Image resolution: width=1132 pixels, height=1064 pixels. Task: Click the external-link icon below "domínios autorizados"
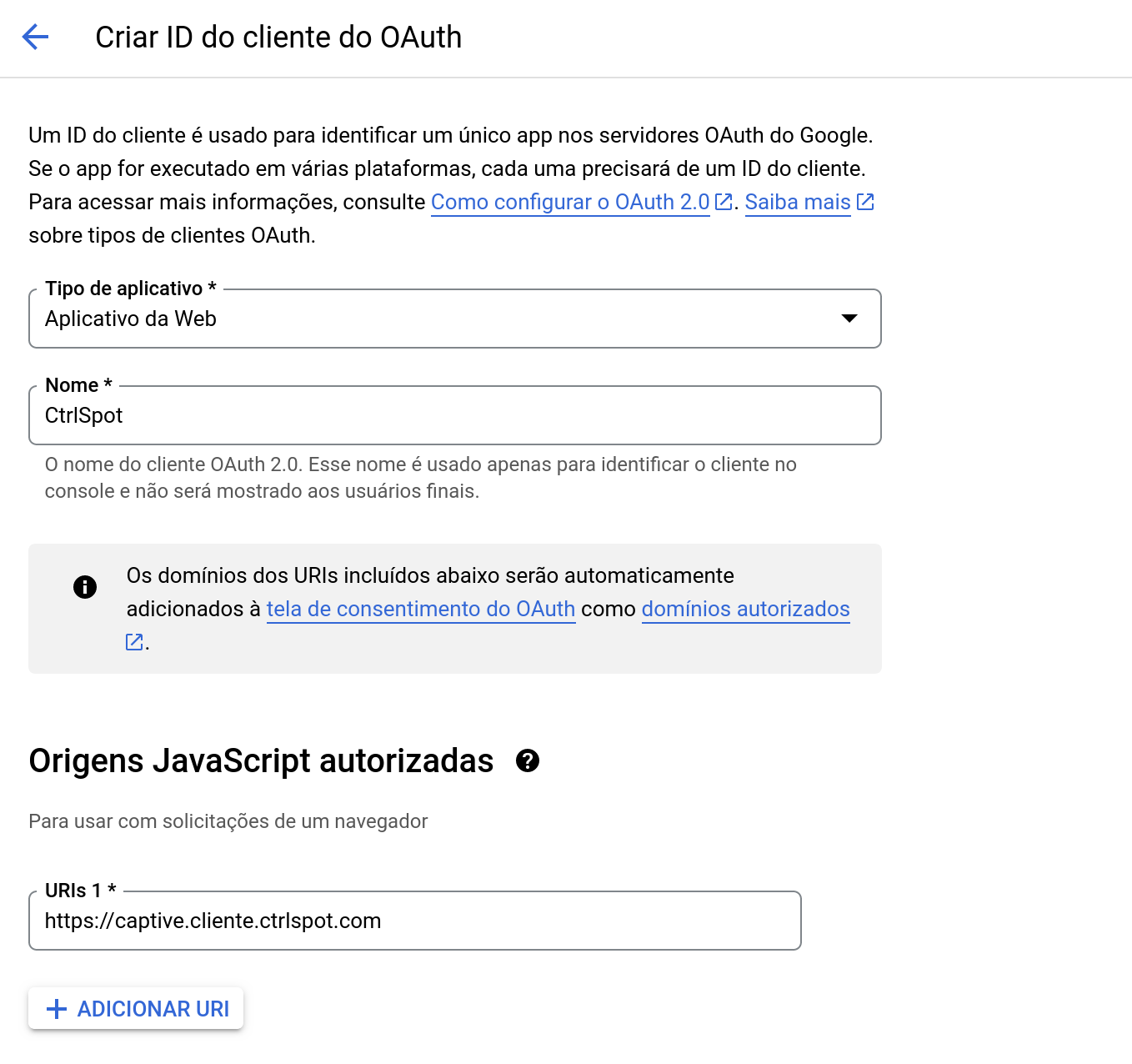coord(133,641)
